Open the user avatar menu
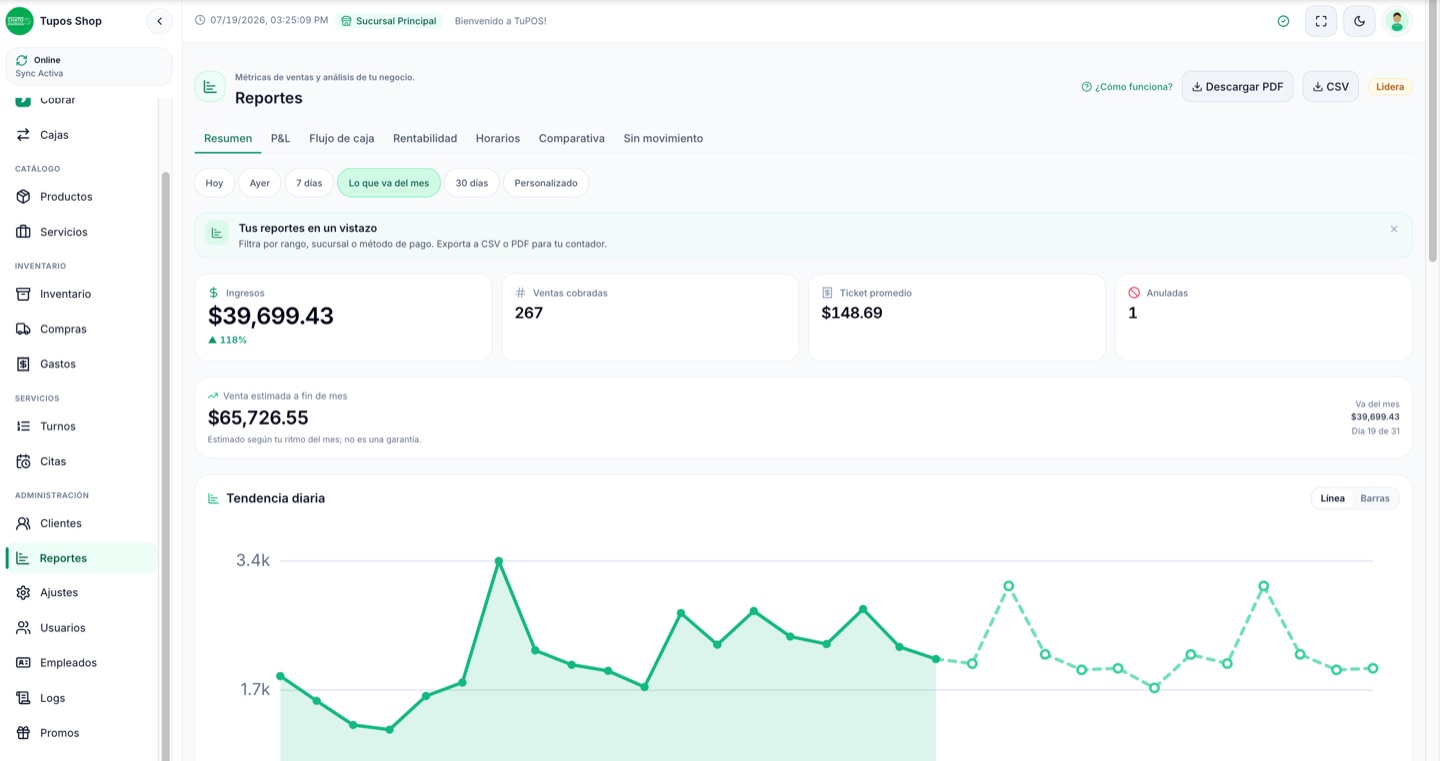This screenshot has height=761, width=1440. [1397, 21]
